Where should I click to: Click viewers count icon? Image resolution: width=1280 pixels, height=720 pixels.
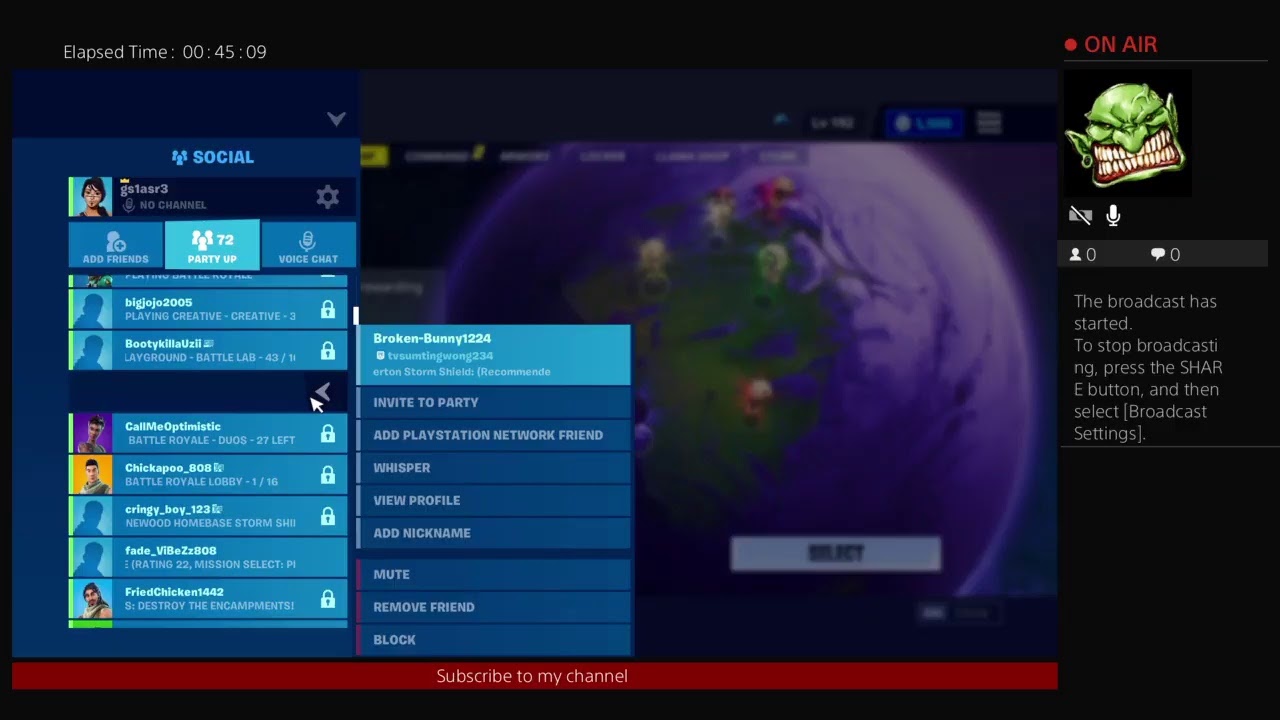click(1076, 255)
